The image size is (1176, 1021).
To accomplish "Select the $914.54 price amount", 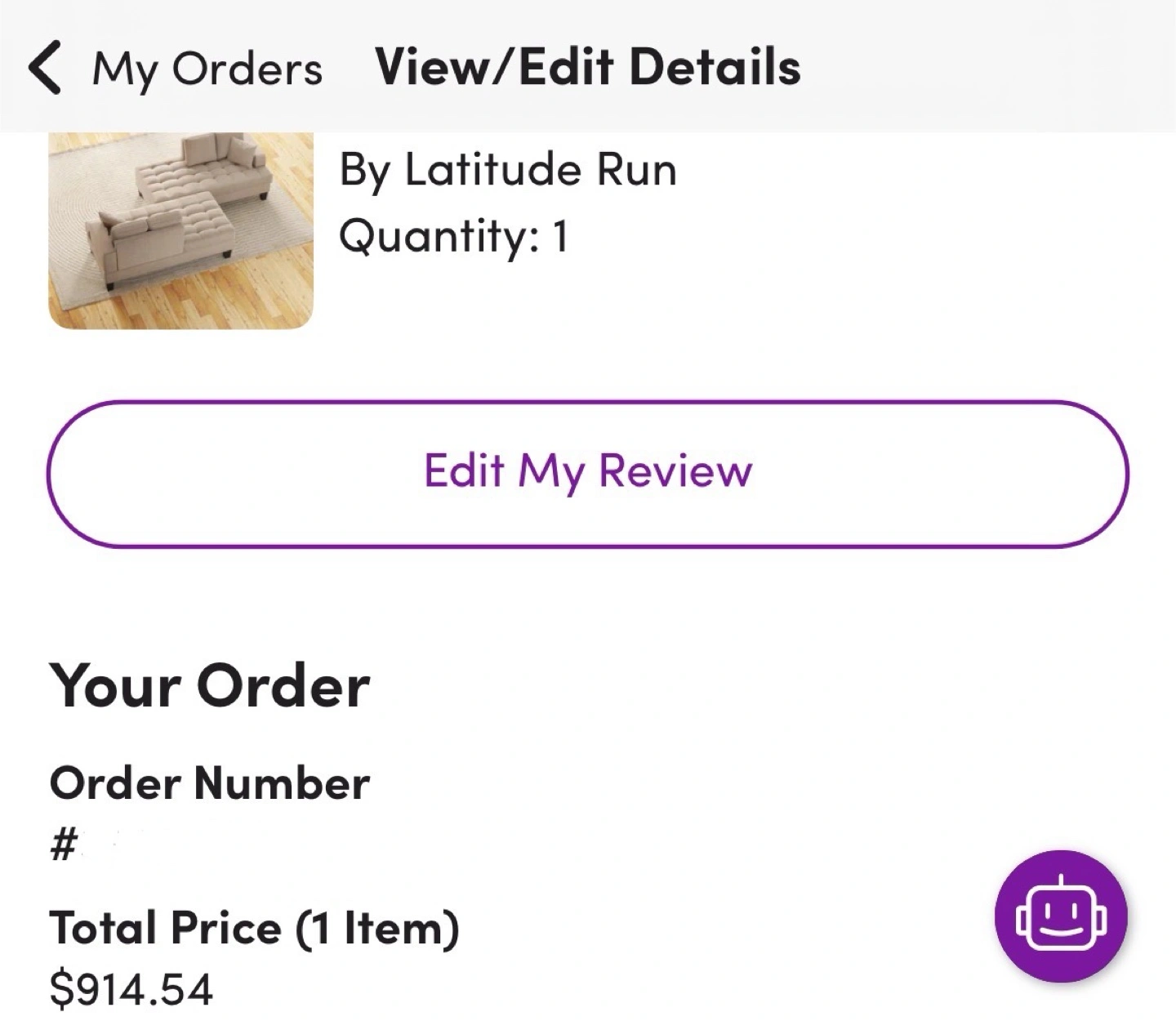I will click(131, 988).
